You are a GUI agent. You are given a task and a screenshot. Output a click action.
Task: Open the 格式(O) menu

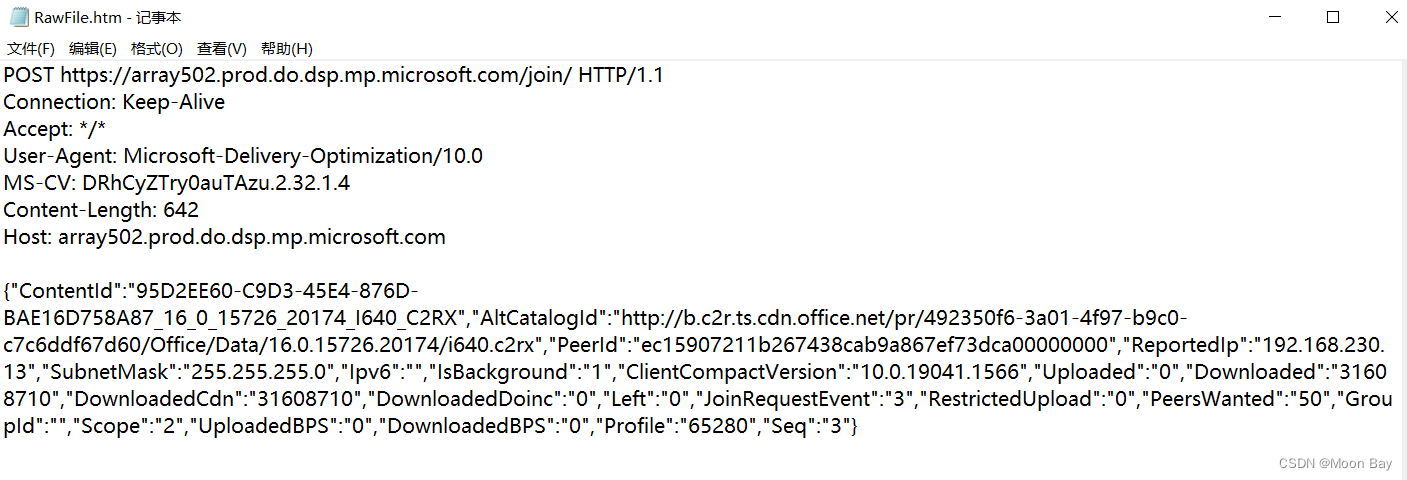pyautogui.click(x=157, y=48)
